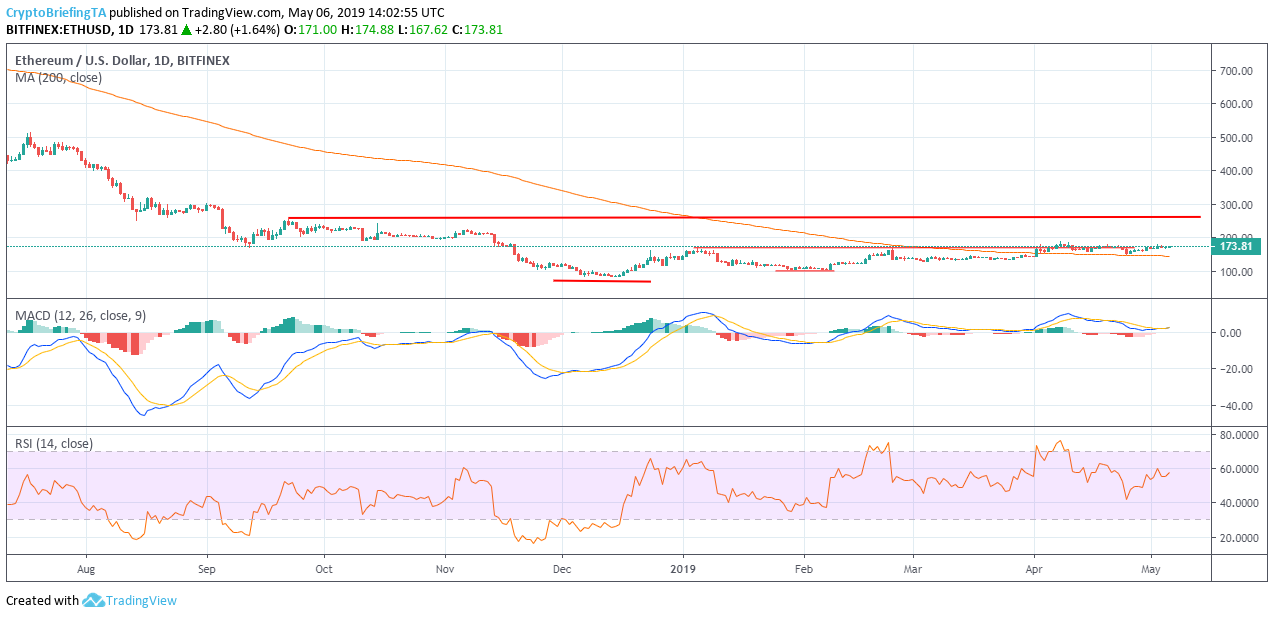Click the 100.00 price axis label

[x=1237, y=272]
